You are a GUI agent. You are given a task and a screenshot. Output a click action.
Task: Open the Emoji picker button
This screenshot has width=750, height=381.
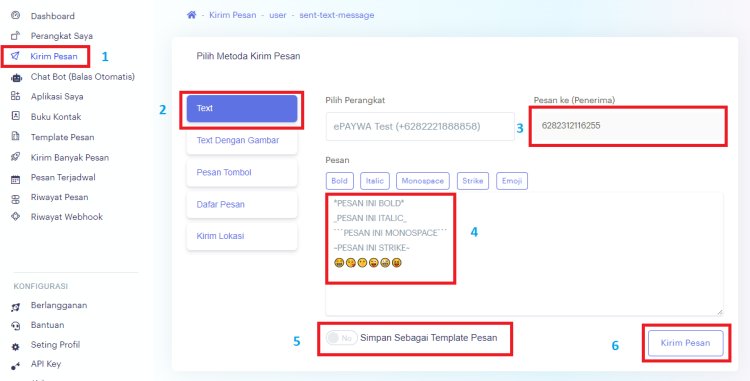click(512, 181)
